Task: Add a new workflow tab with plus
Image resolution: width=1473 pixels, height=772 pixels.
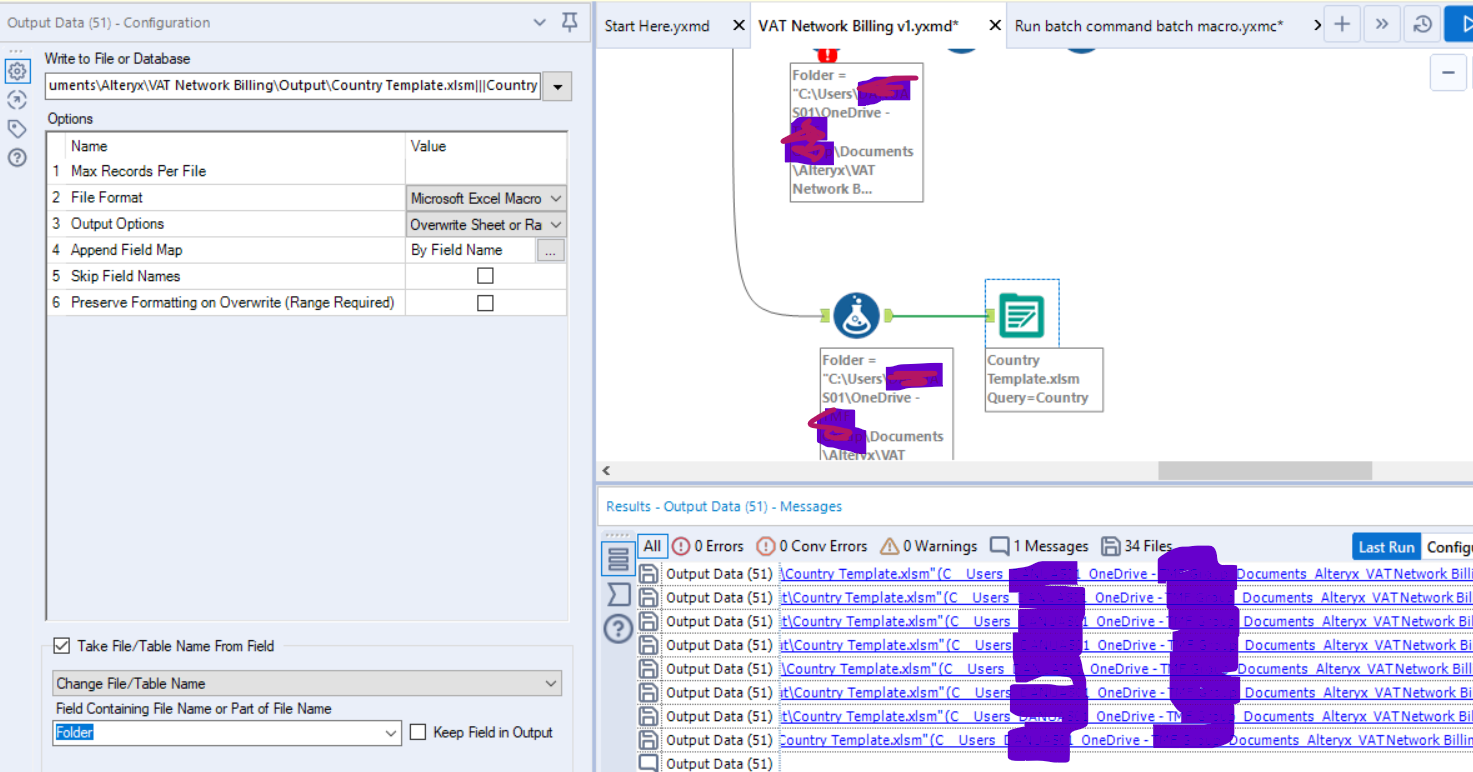Action: [1342, 25]
